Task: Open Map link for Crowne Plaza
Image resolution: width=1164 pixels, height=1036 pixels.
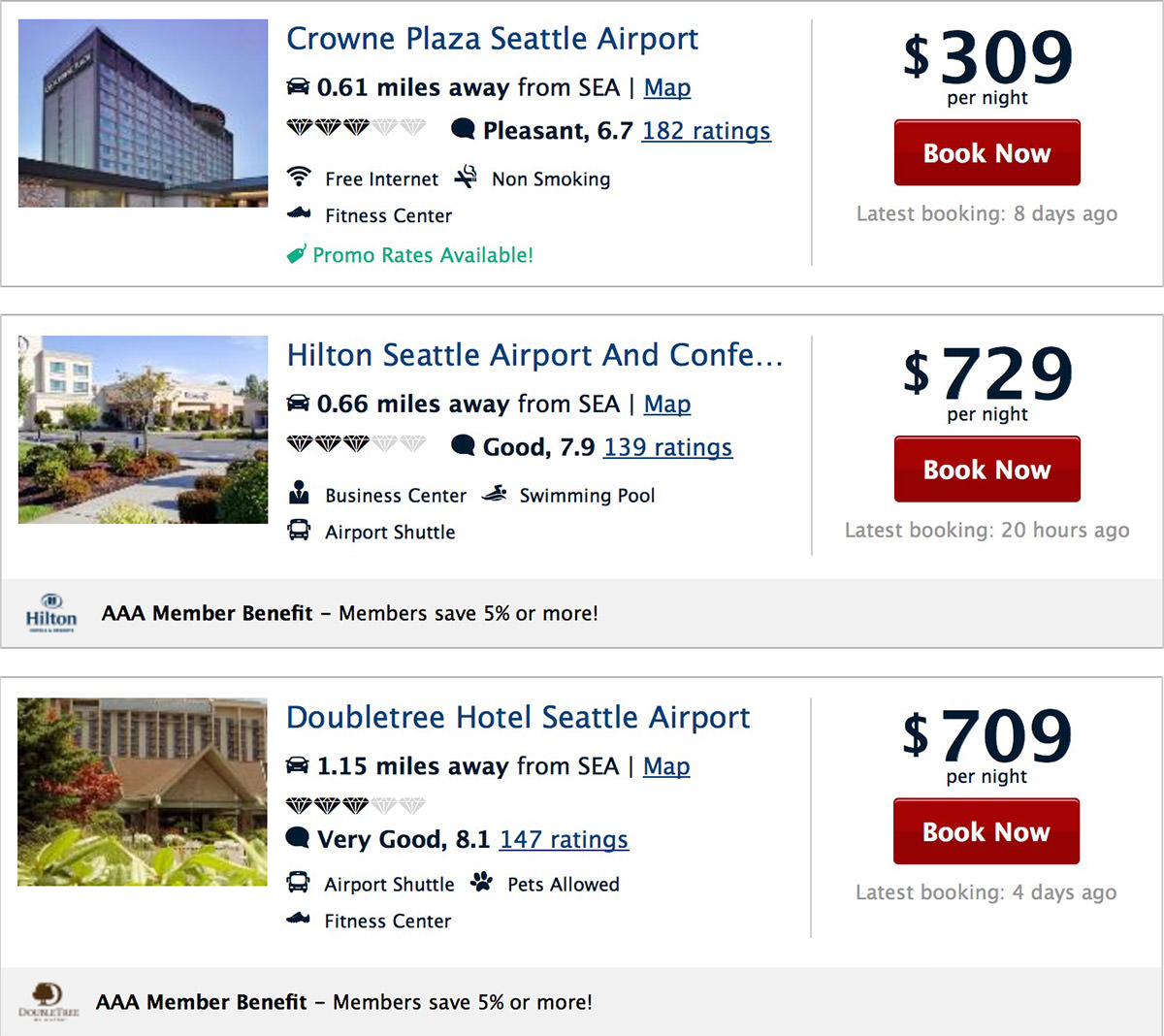Action: [667, 87]
